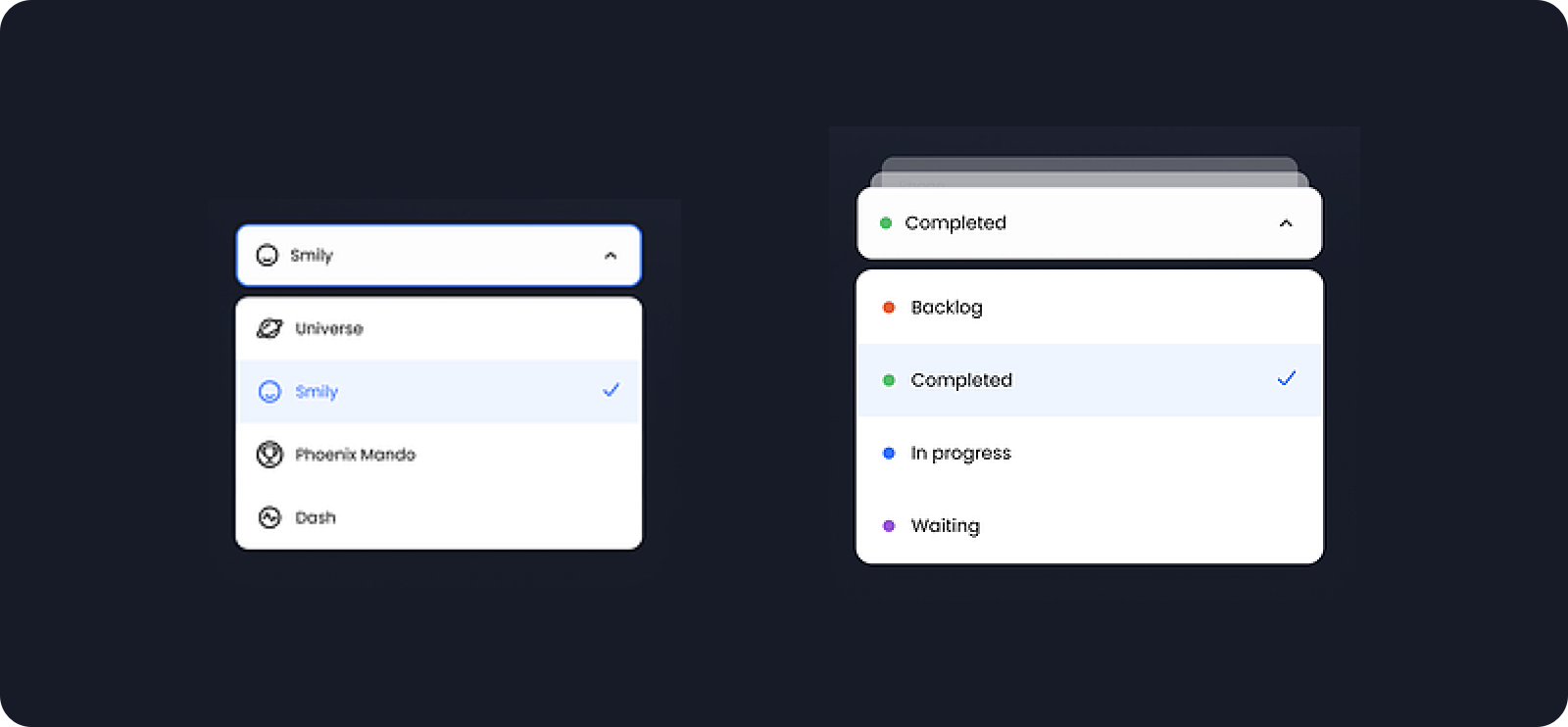The height and width of the screenshot is (727, 1568).
Task: Click the purple Waiting status dot
Action: pos(889,526)
